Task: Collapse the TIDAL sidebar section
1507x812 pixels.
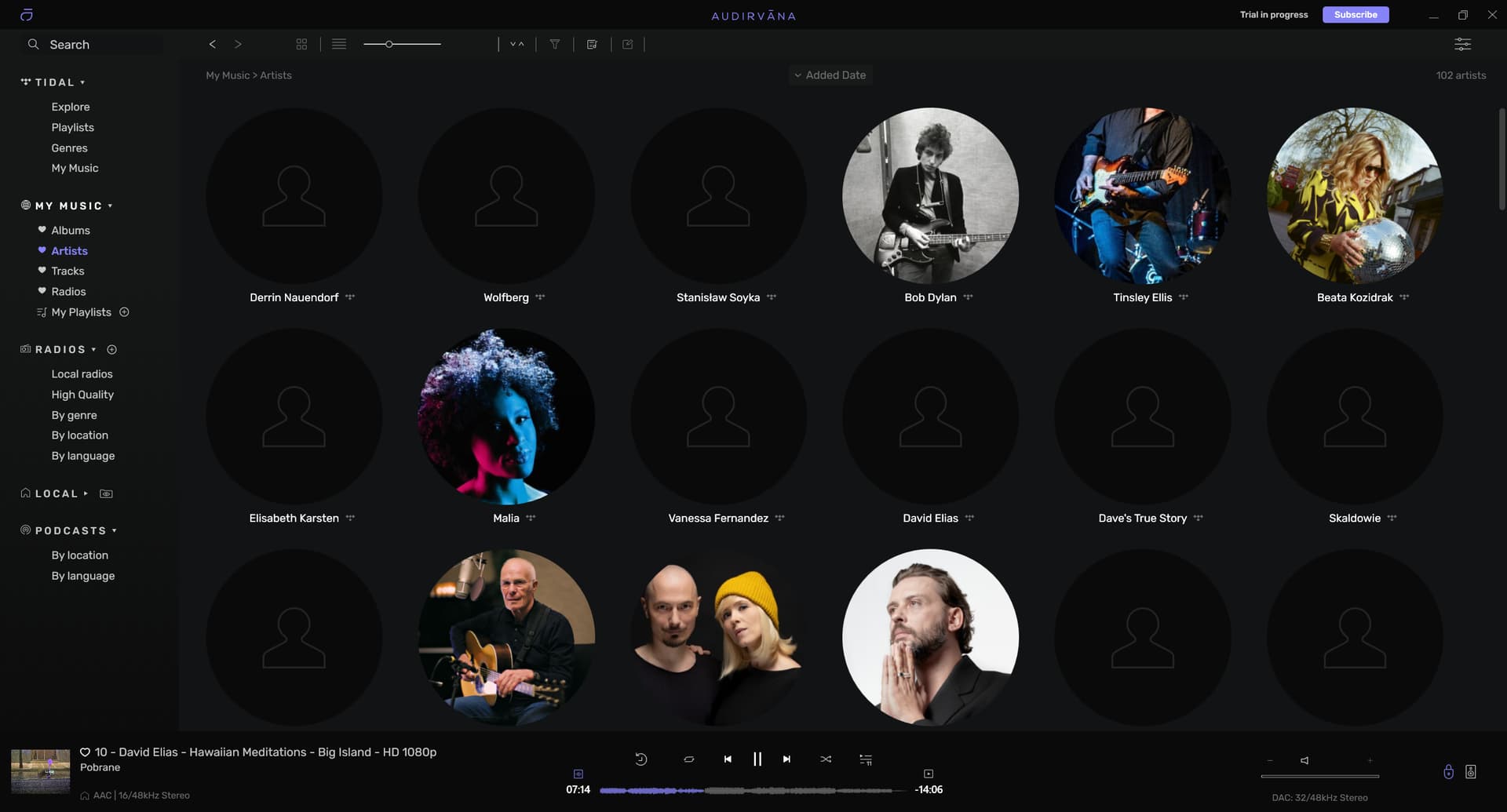Action: pyautogui.click(x=82, y=82)
